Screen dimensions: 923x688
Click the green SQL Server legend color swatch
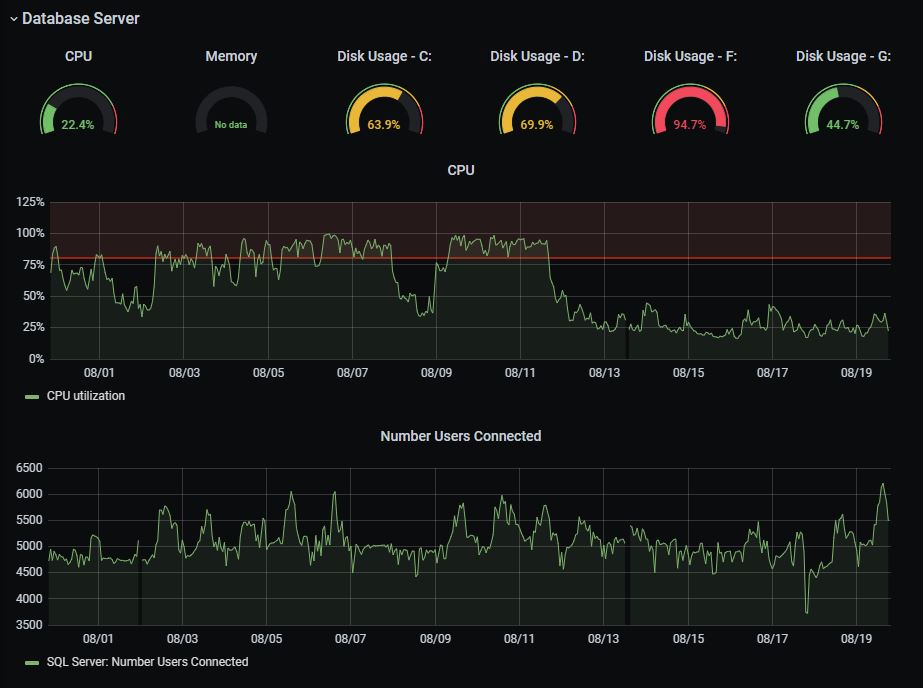[x=32, y=663]
